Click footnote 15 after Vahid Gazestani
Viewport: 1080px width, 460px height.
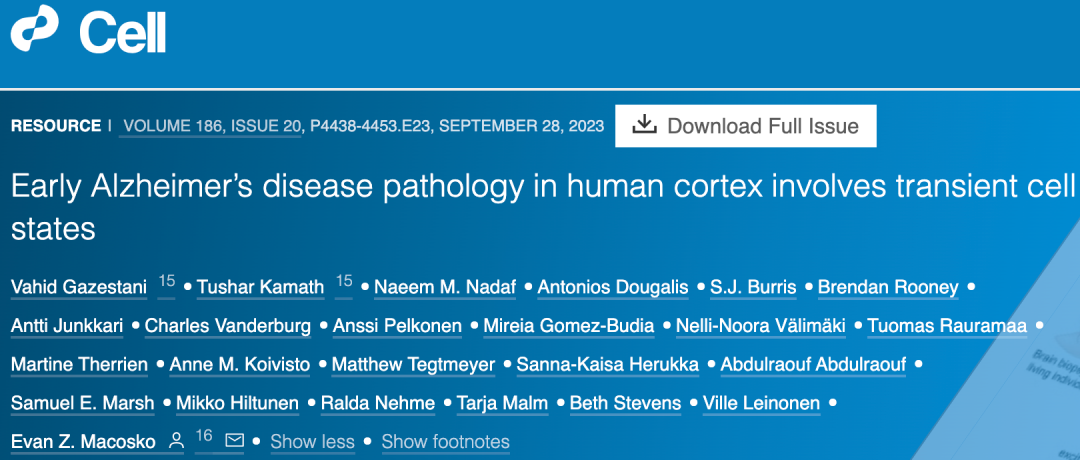coord(166,282)
